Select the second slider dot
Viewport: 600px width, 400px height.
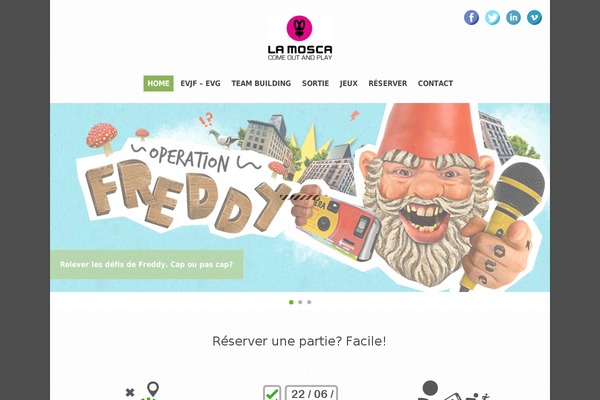(x=300, y=302)
